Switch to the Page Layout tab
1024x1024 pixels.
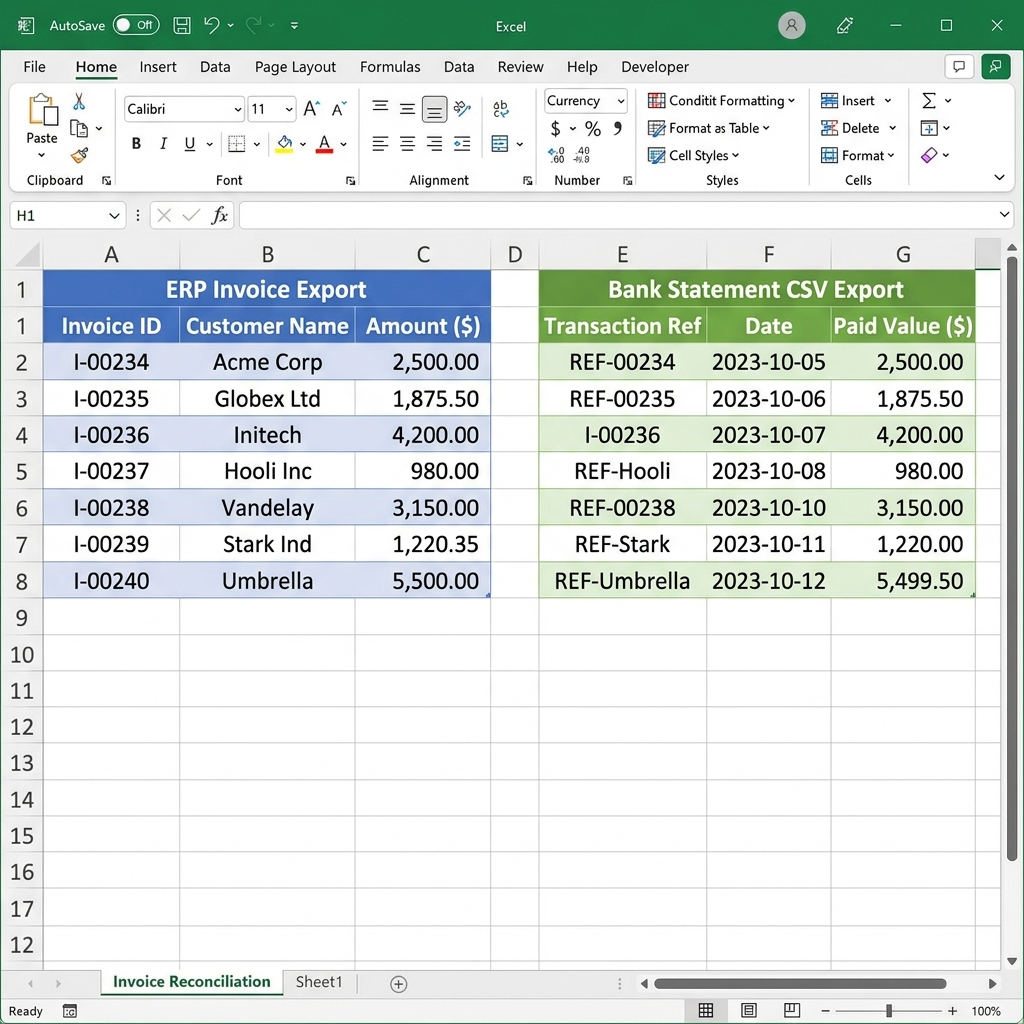(295, 67)
